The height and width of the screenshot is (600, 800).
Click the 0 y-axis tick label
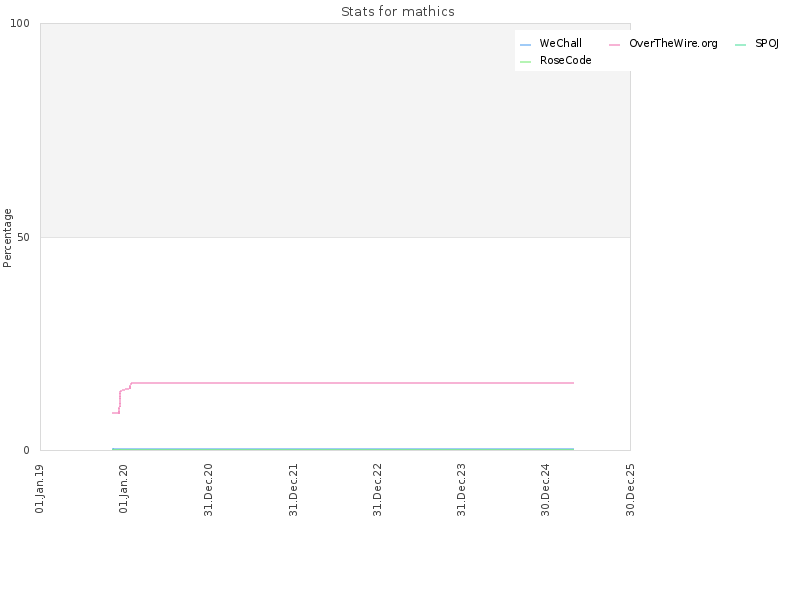click(x=27, y=450)
